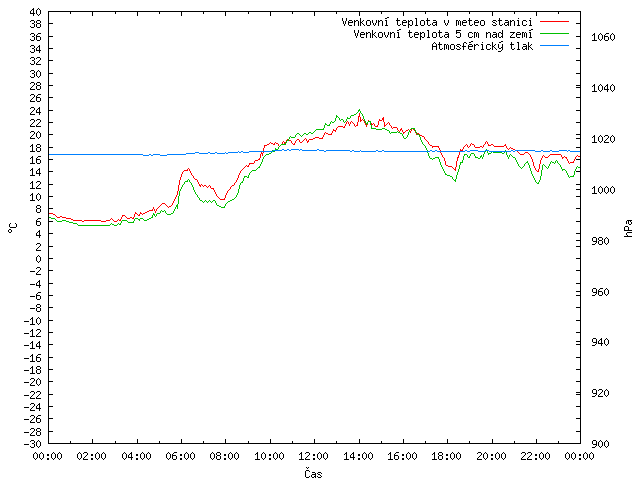The image size is (640, 480).
Task: Click x-axis label '20:00'
Action: pyautogui.click(x=491, y=456)
